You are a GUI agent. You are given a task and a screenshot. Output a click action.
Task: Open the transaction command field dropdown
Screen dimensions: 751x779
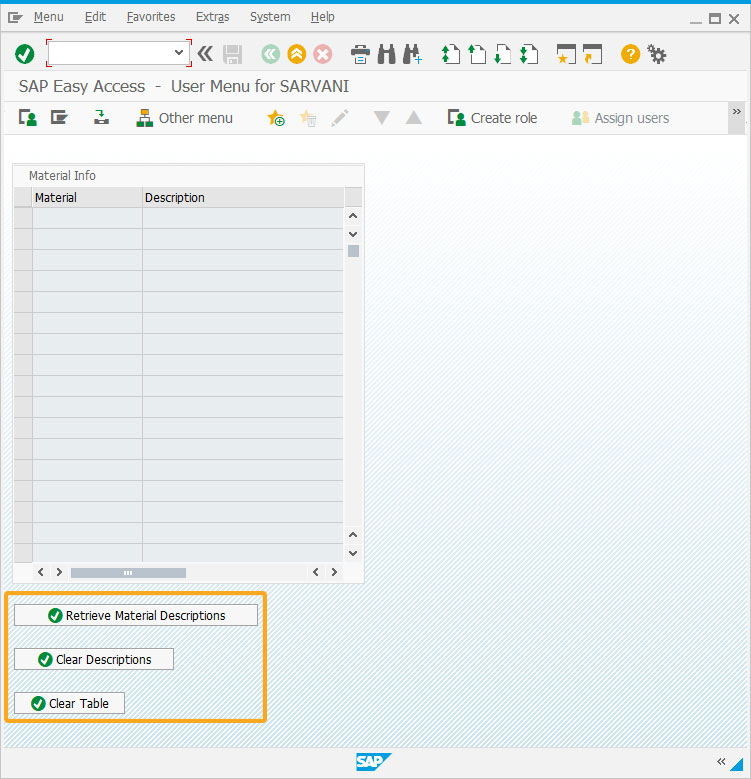[179, 53]
